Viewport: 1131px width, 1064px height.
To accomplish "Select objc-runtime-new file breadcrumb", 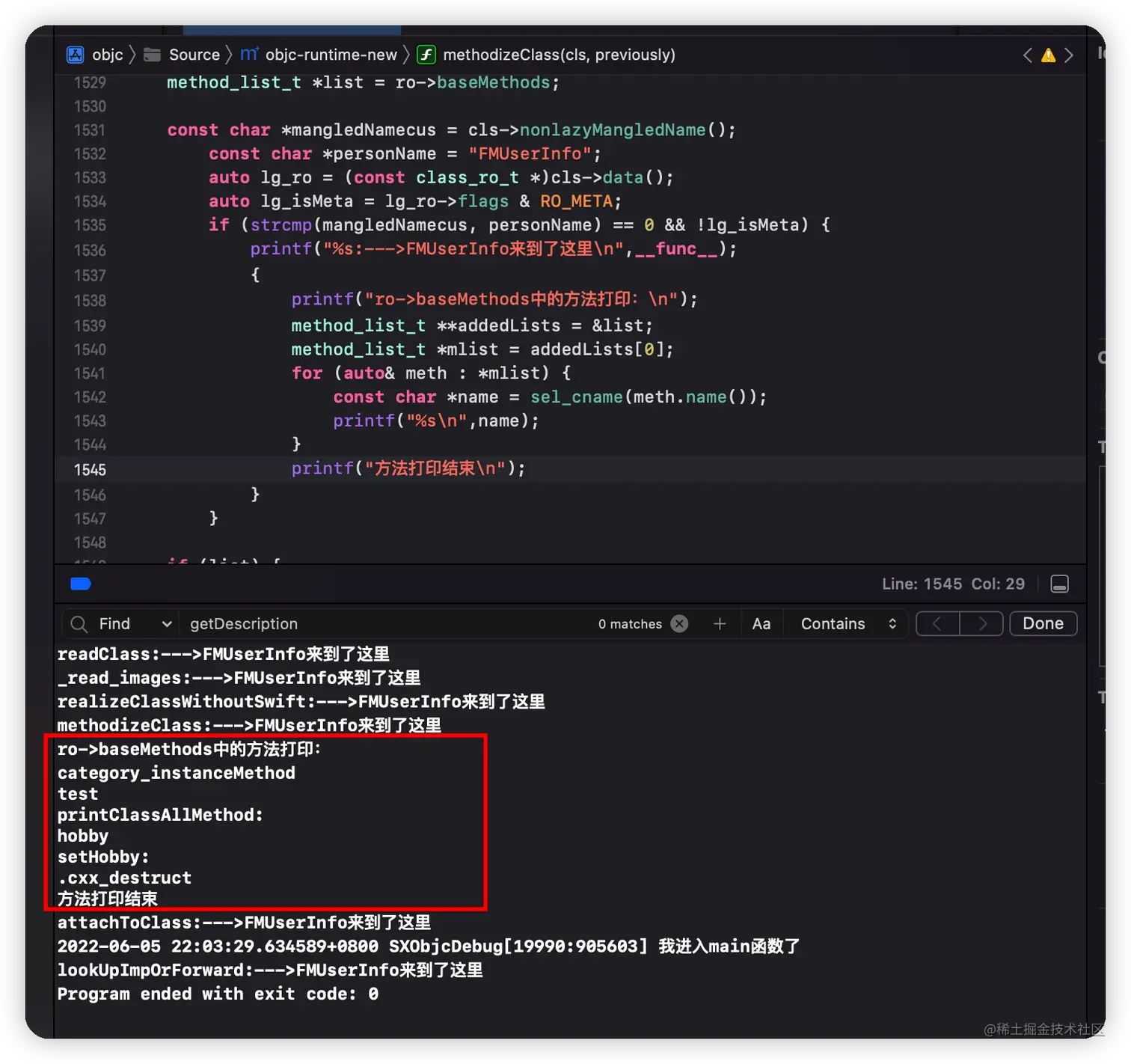I will [319, 55].
